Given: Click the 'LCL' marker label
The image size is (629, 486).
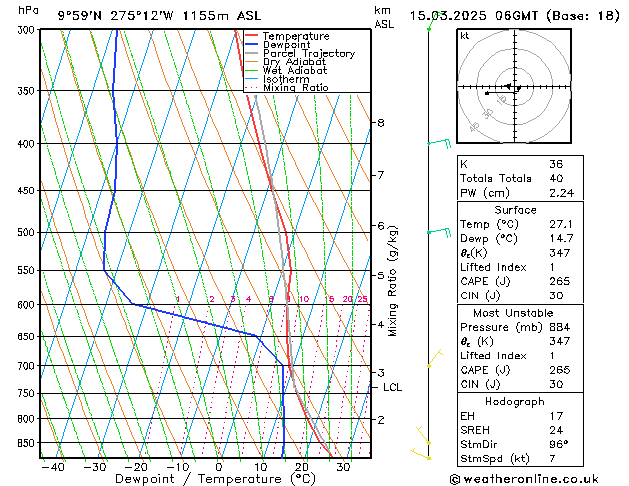Looking at the screenshot, I should click(392, 387).
